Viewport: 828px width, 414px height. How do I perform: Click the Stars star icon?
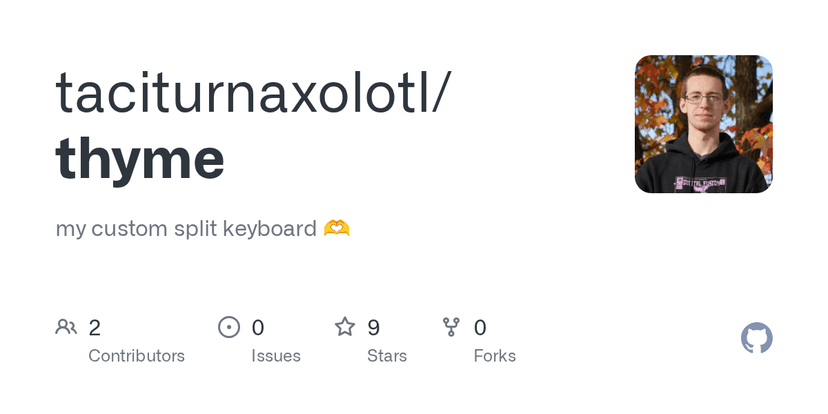pyautogui.click(x=345, y=327)
